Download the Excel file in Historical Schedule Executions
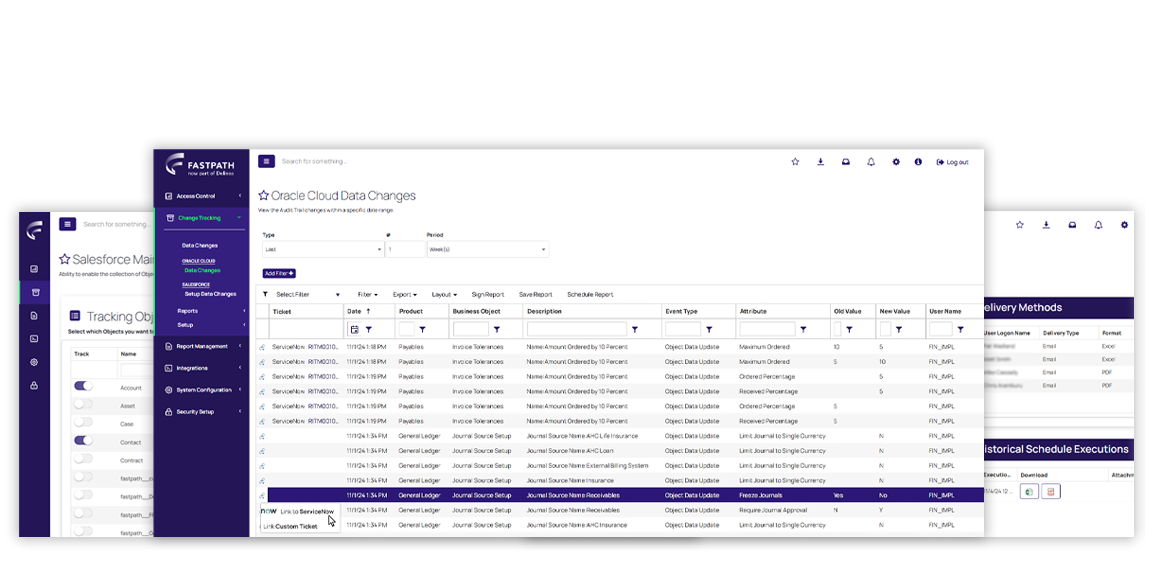This screenshot has width=1149, height=573. pos(1029,492)
